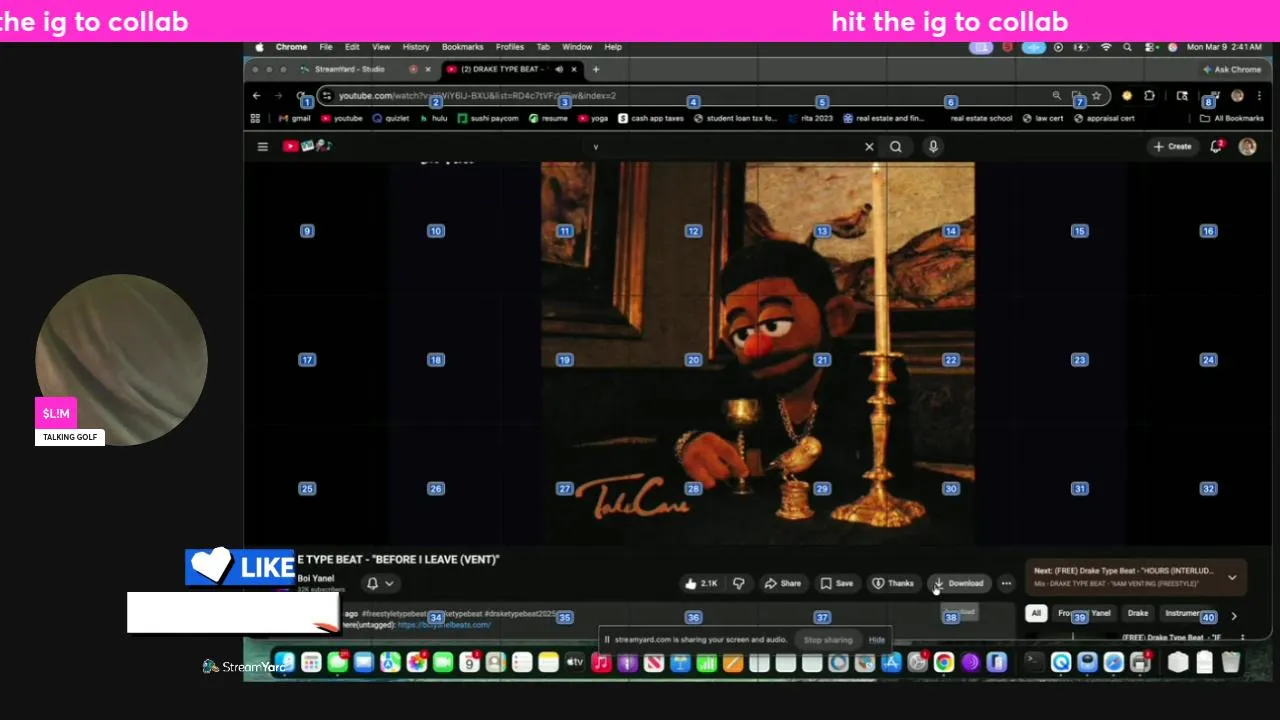Open the boiyanelbeats.com link
The height and width of the screenshot is (720, 1280).
[444, 625]
